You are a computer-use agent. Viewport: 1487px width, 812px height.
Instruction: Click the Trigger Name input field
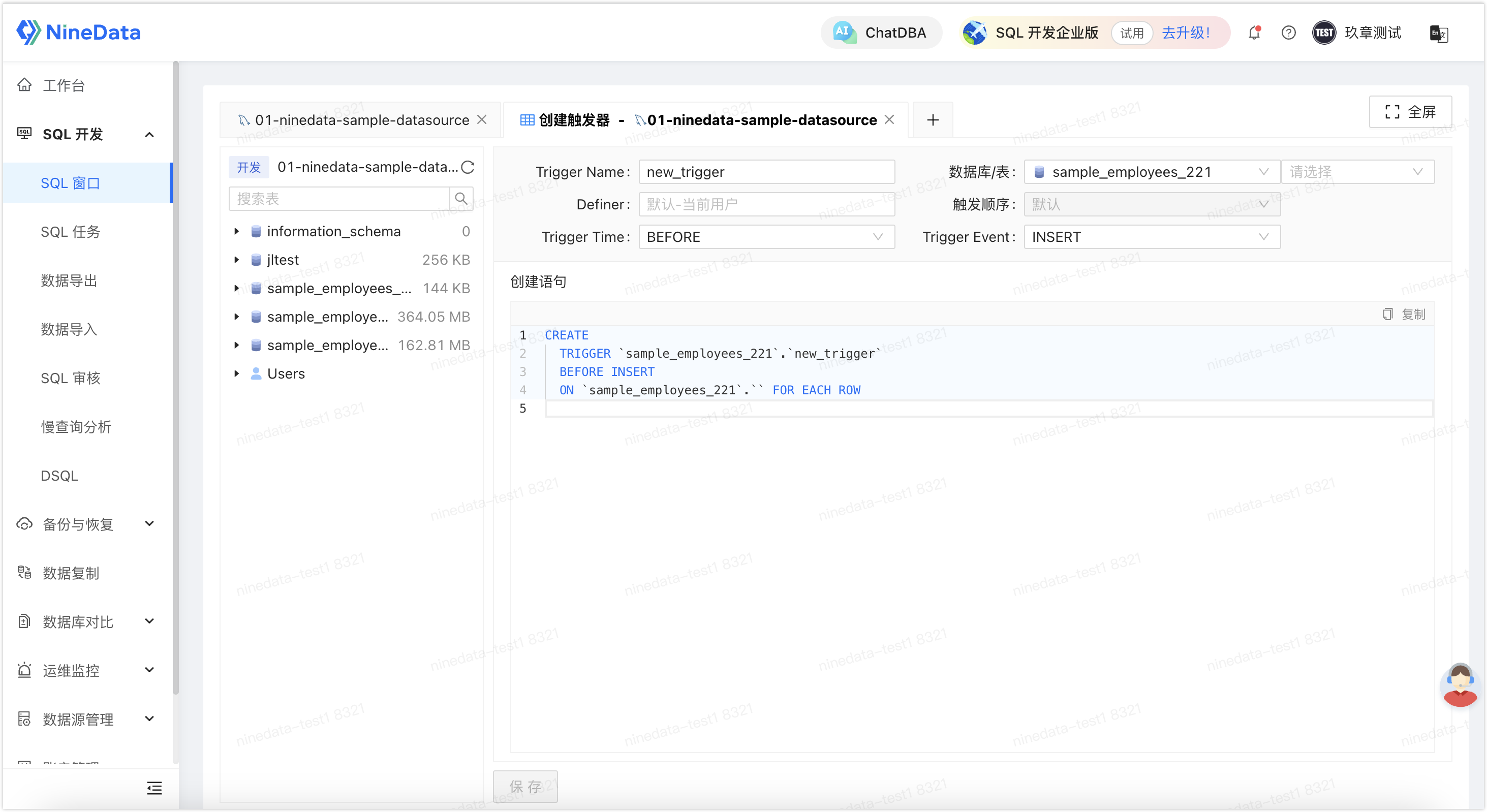tap(766, 172)
